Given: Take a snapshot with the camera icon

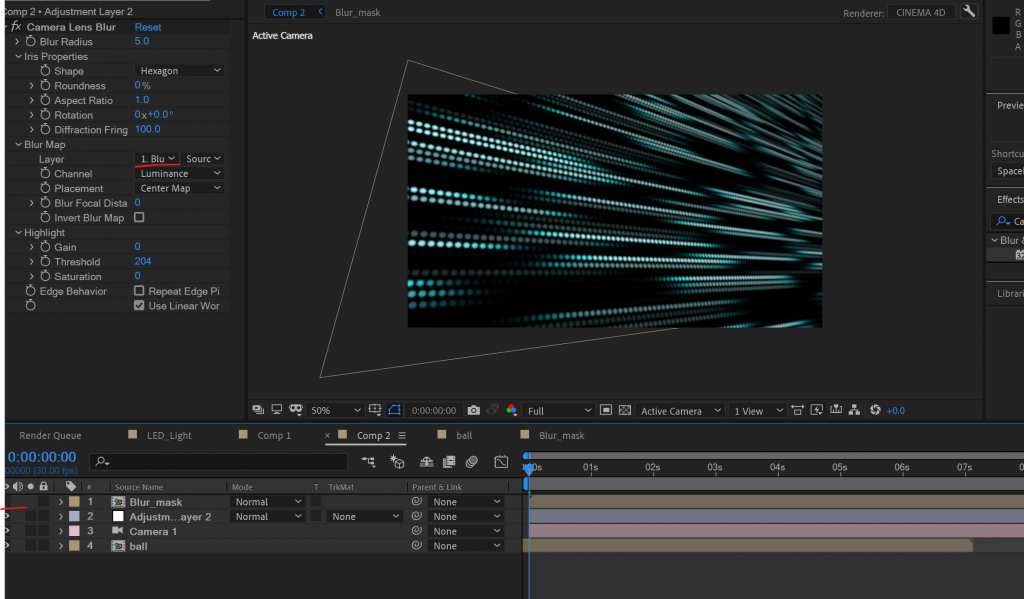Looking at the screenshot, I should click(x=474, y=411).
